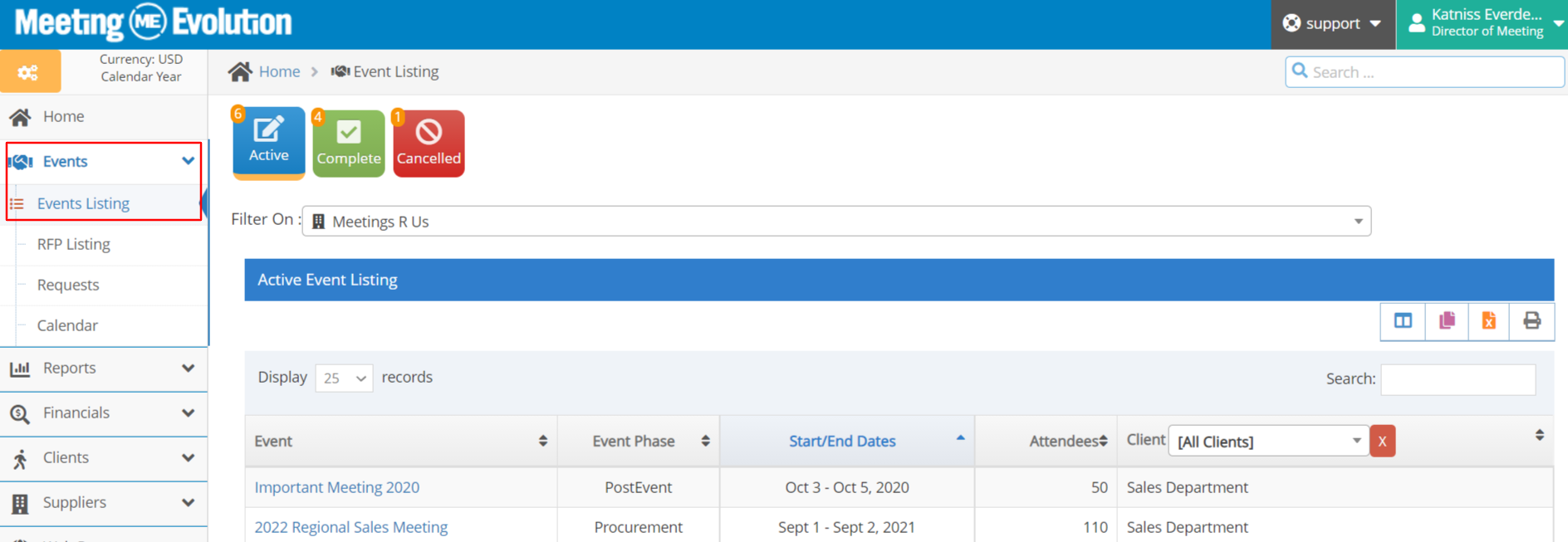
Task: Collapse the Events sidebar section
Action: (x=188, y=161)
